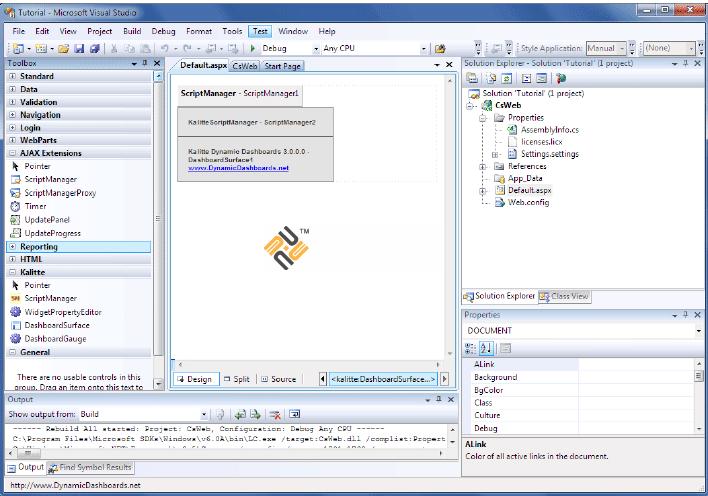Screen dimensions: 708x496
Task: Click the Save All toolbar icon
Action: point(94,48)
